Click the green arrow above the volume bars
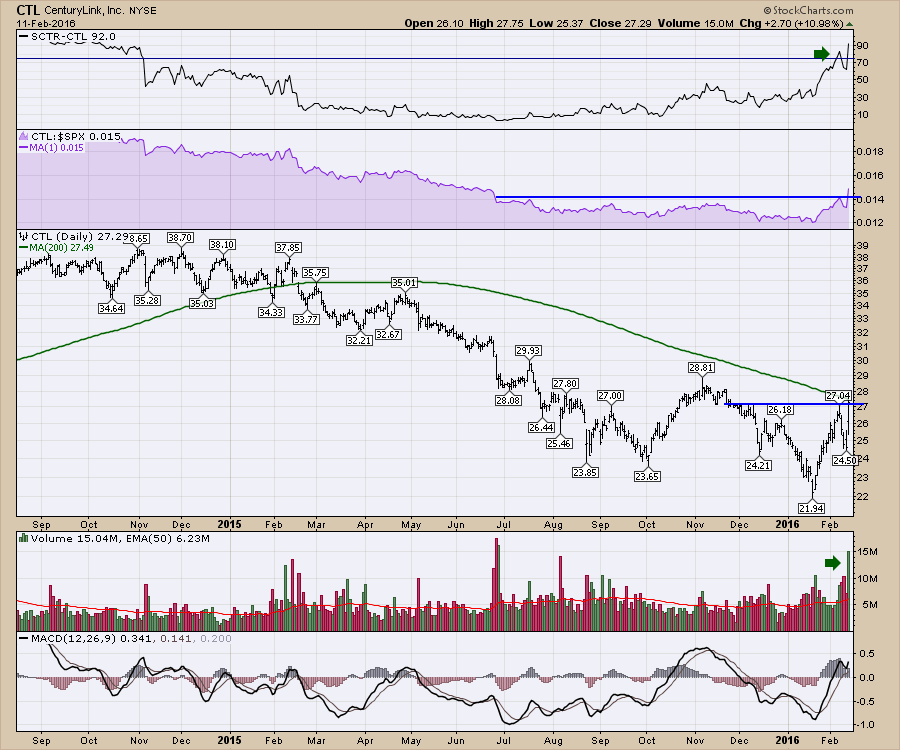 point(832,563)
